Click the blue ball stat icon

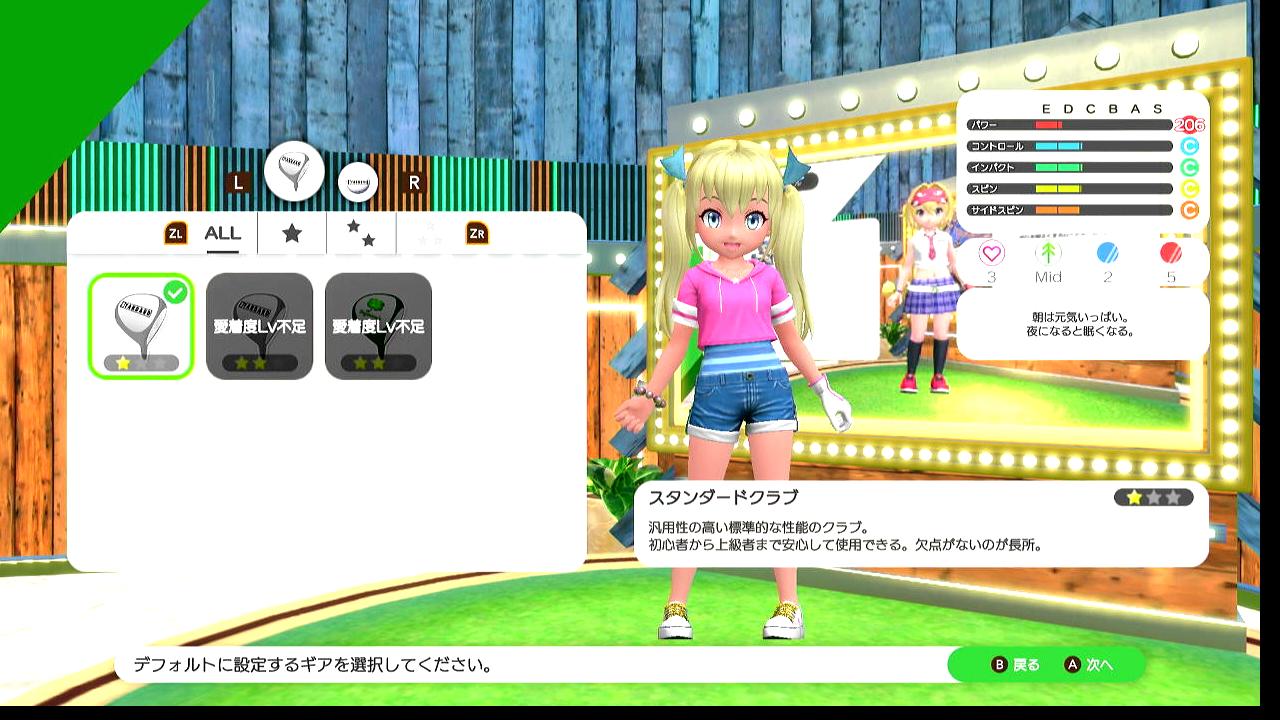click(x=1108, y=253)
